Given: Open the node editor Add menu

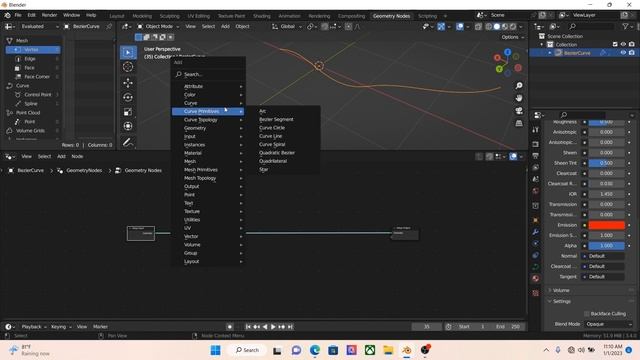Looking at the screenshot, I should pos(61,156).
